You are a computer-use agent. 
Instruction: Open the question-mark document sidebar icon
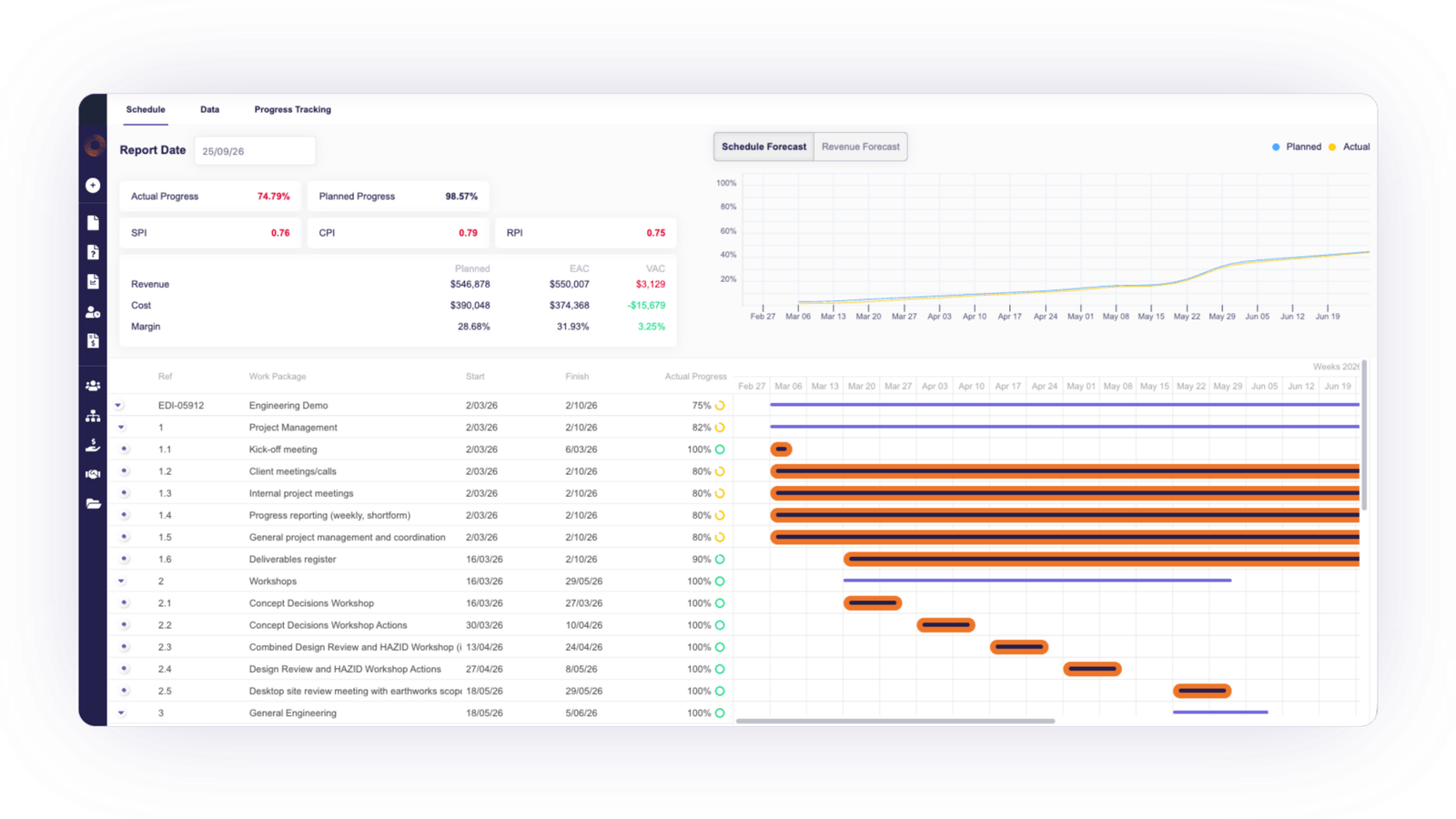[x=93, y=252]
